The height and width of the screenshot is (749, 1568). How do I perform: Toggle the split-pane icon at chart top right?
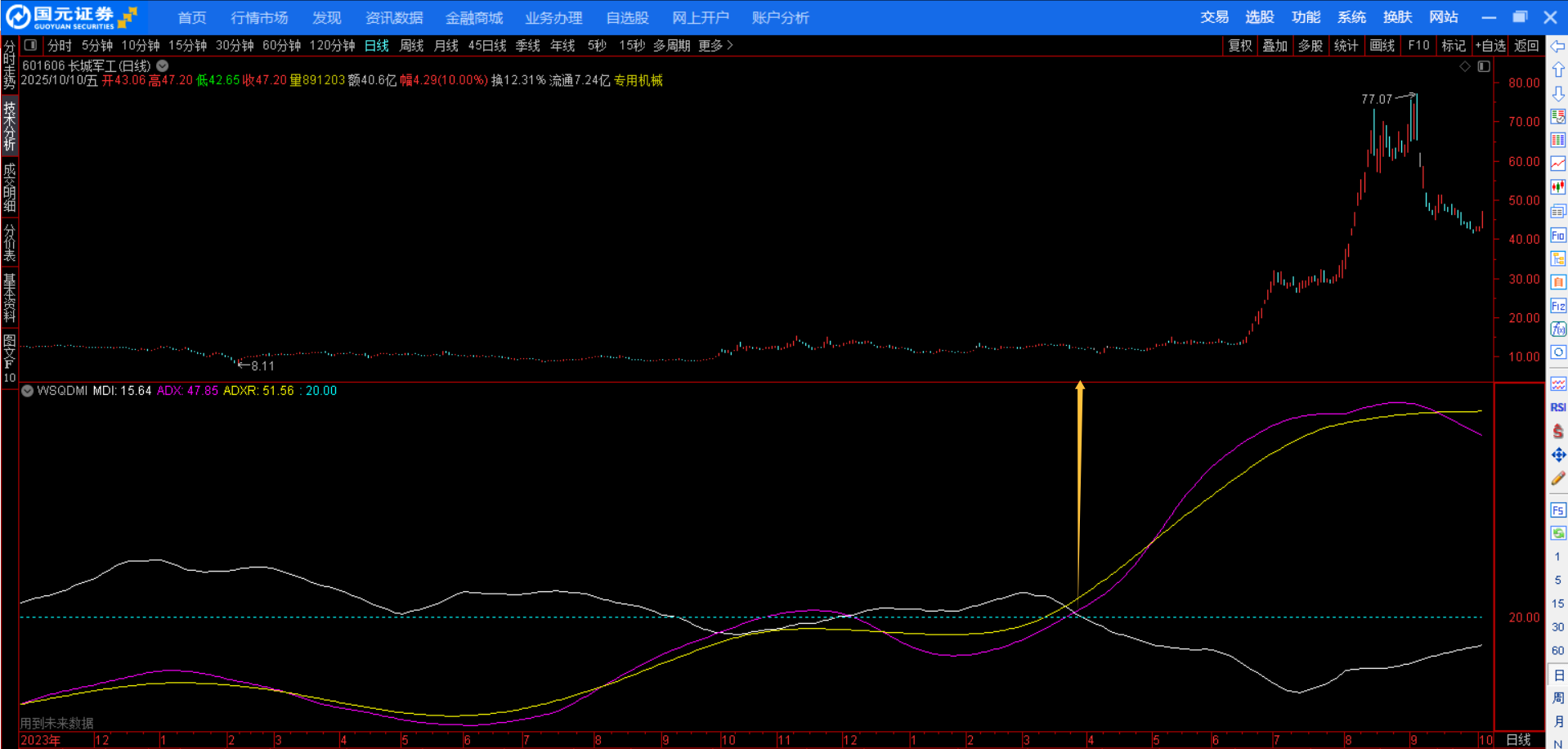pyautogui.click(x=1484, y=66)
